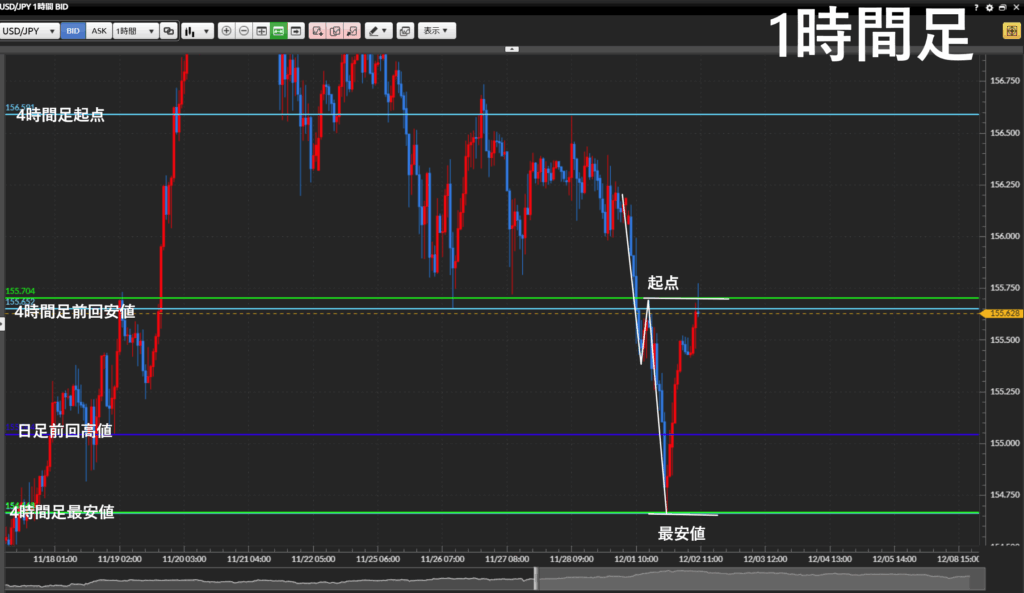The height and width of the screenshot is (593, 1024).
Task: Zoom out with the minus magnifier icon
Action: [243, 31]
